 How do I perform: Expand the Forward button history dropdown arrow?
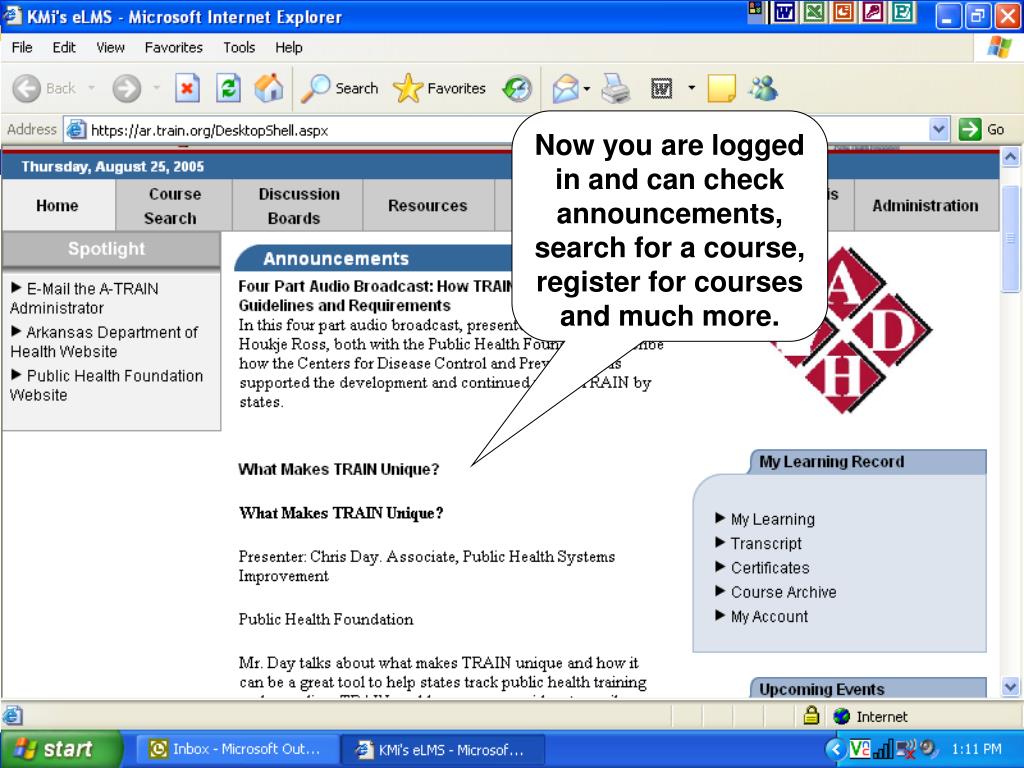tap(156, 88)
